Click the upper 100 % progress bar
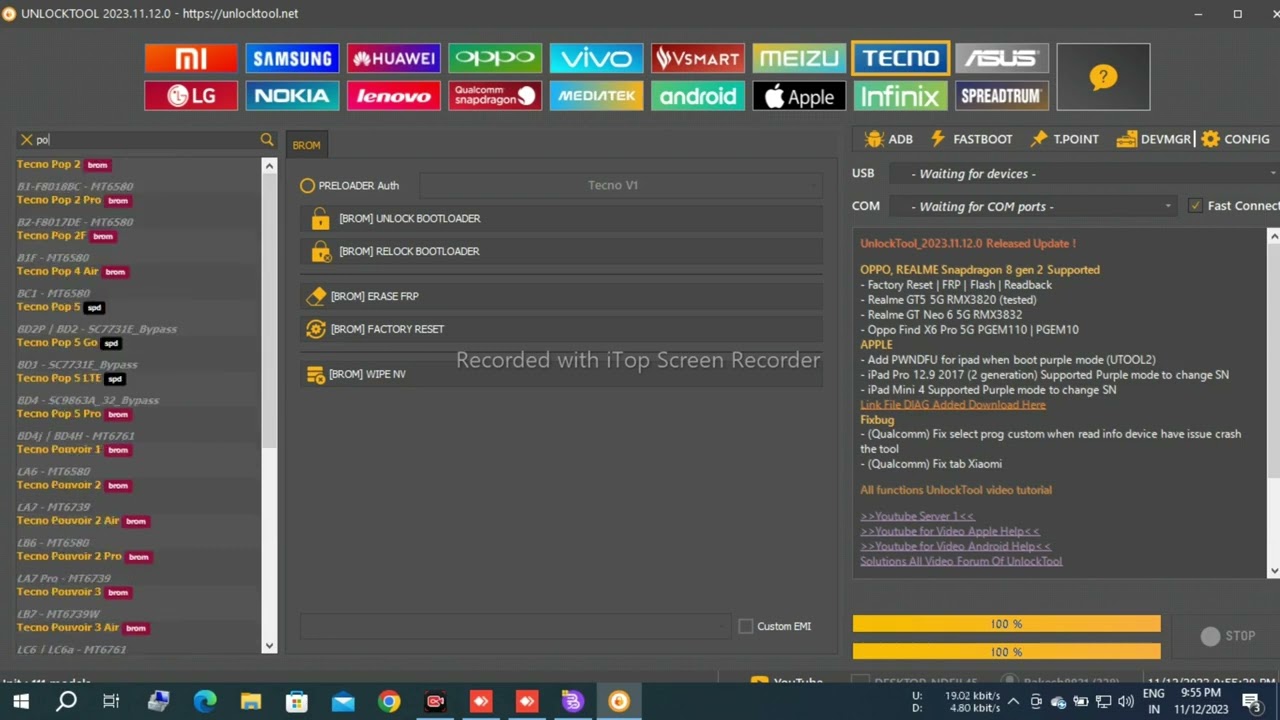The height and width of the screenshot is (720, 1280). click(1006, 624)
